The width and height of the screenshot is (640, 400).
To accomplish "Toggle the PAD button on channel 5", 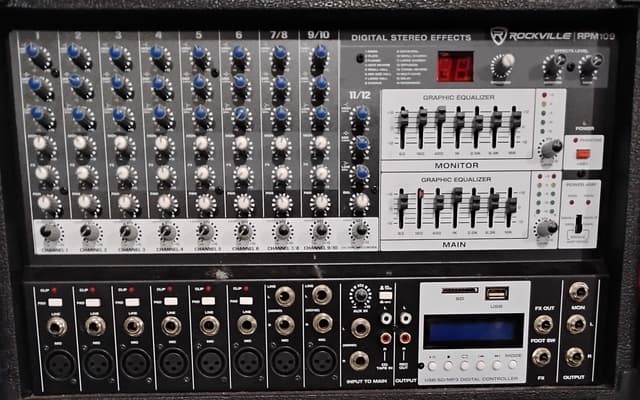I will point(208,301).
